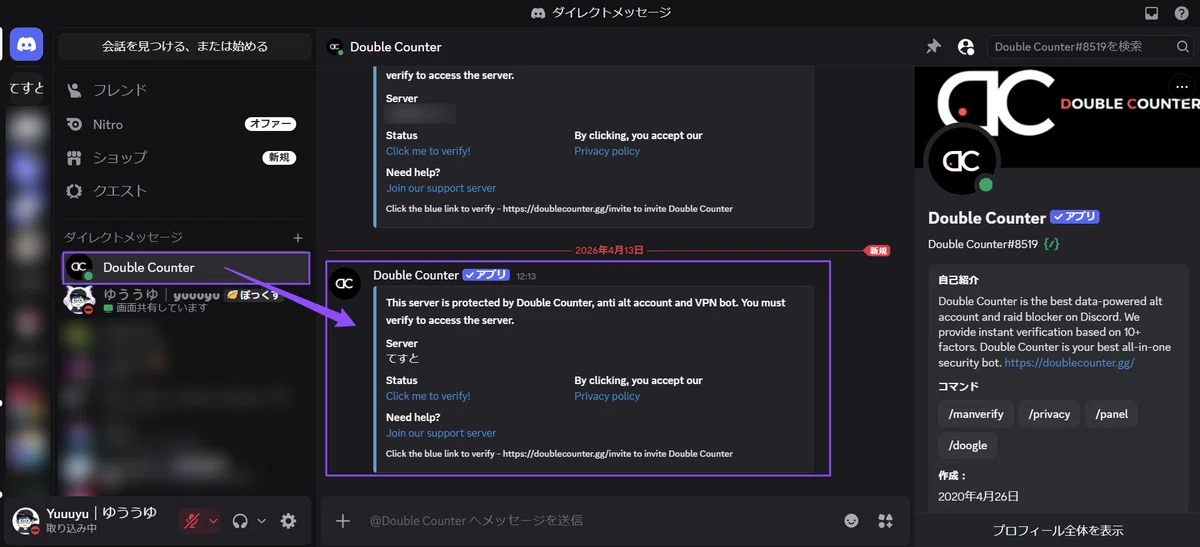Show full profile (プロフィール全体を表示) button
The width and height of the screenshot is (1200, 547).
tap(1057, 530)
